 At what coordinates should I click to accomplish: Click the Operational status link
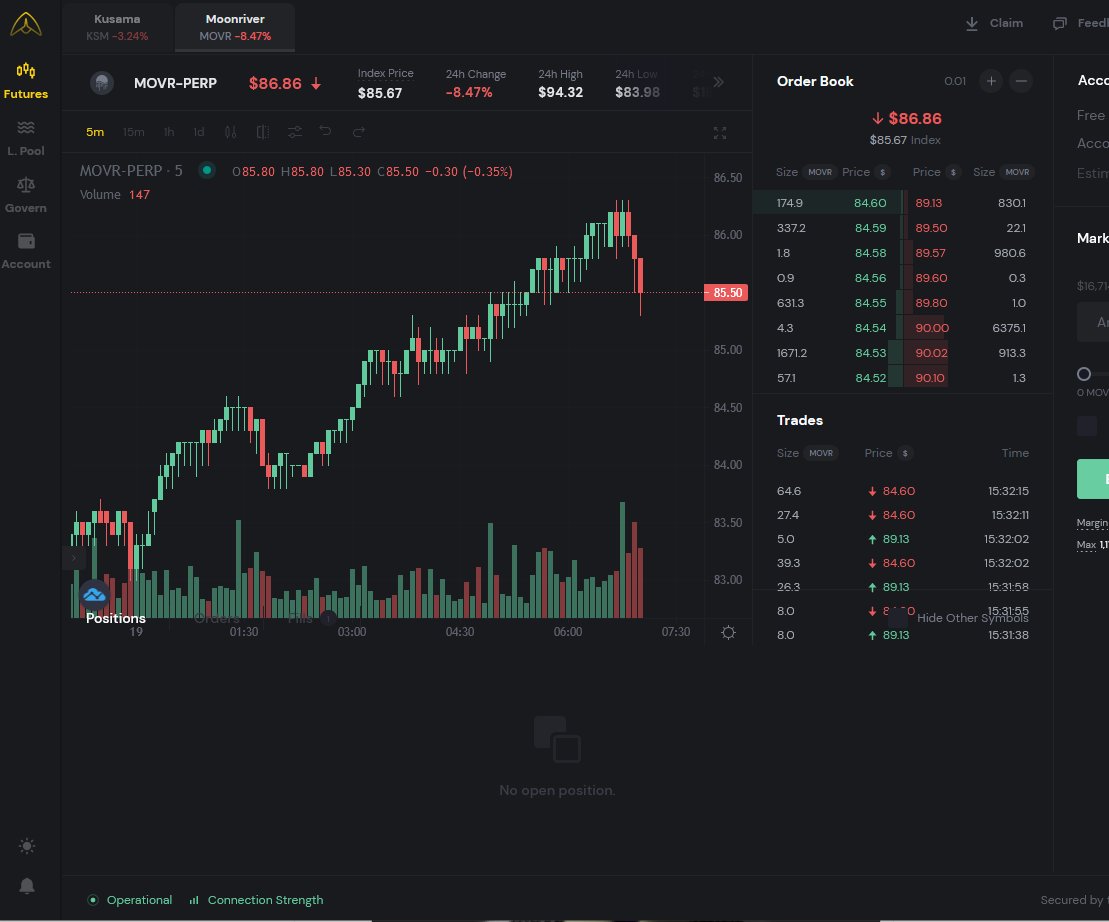click(139, 900)
